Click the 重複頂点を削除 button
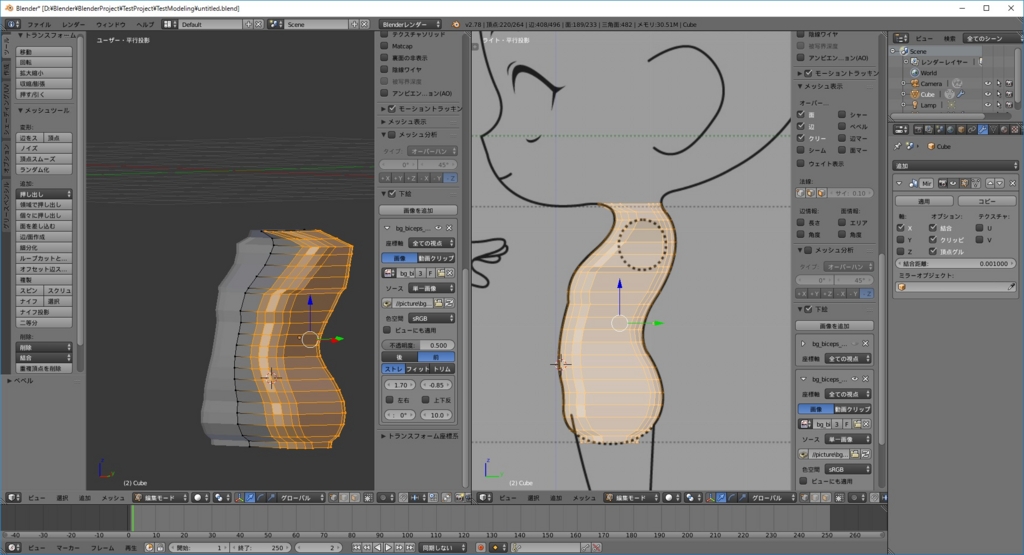Viewport: 1024px width, 555px height. coord(44,368)
